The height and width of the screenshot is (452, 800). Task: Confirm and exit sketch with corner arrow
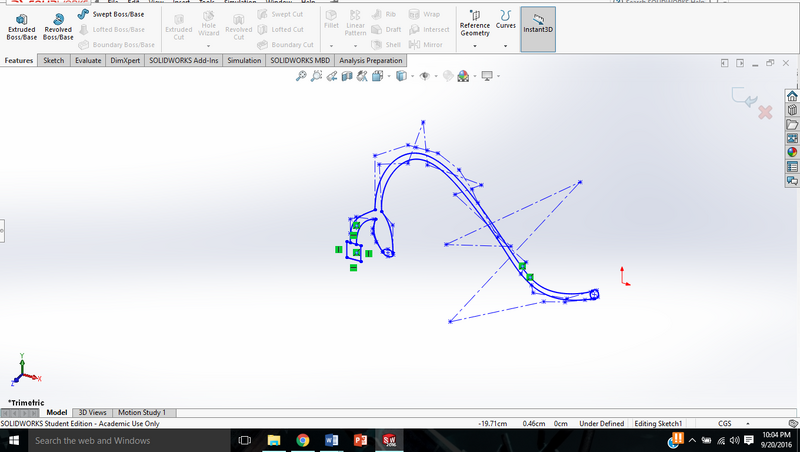coord(741,97)
